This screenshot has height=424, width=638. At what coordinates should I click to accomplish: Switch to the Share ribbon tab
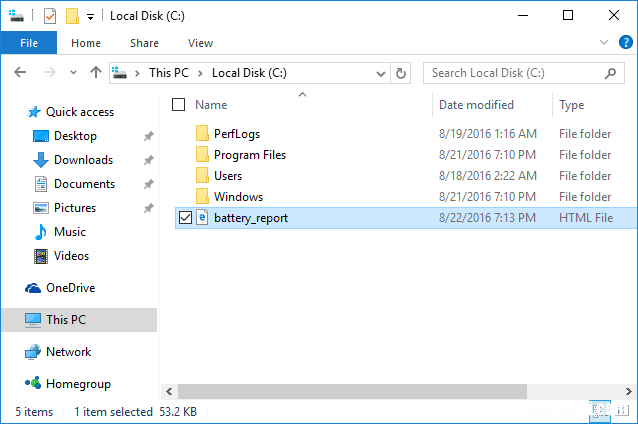click(x=144, y=43)
